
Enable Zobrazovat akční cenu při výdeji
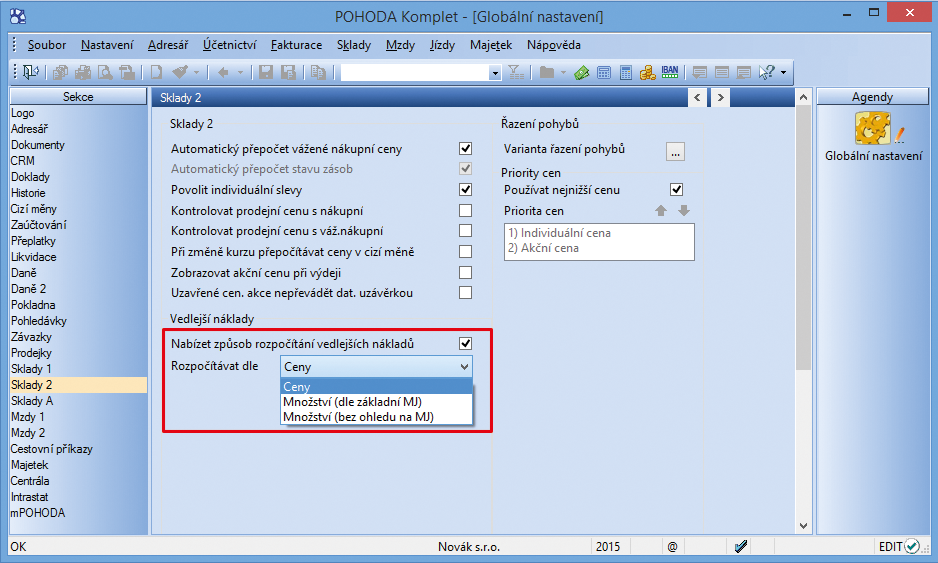click(465, 273)
